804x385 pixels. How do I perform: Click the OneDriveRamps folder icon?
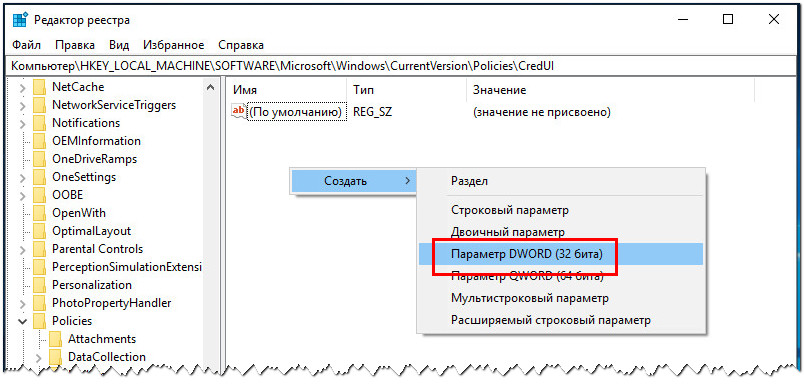coord(39,159)
